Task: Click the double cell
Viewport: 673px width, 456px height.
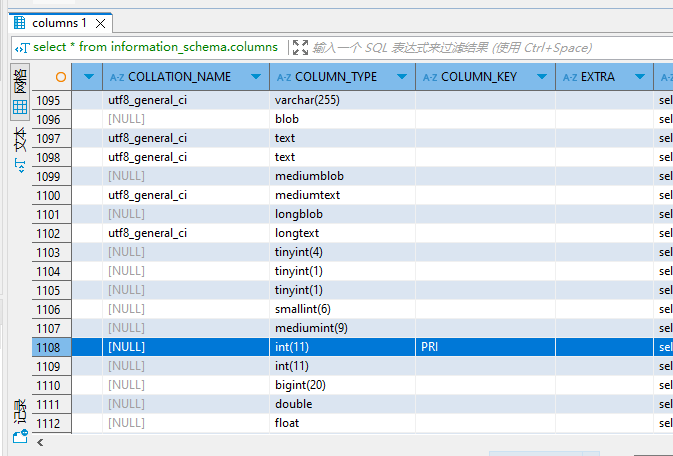Action: (x=343, y=404)
